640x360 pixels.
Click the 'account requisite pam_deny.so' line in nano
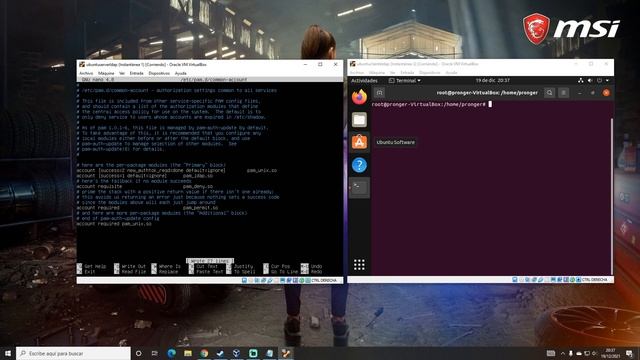[144, 186]
